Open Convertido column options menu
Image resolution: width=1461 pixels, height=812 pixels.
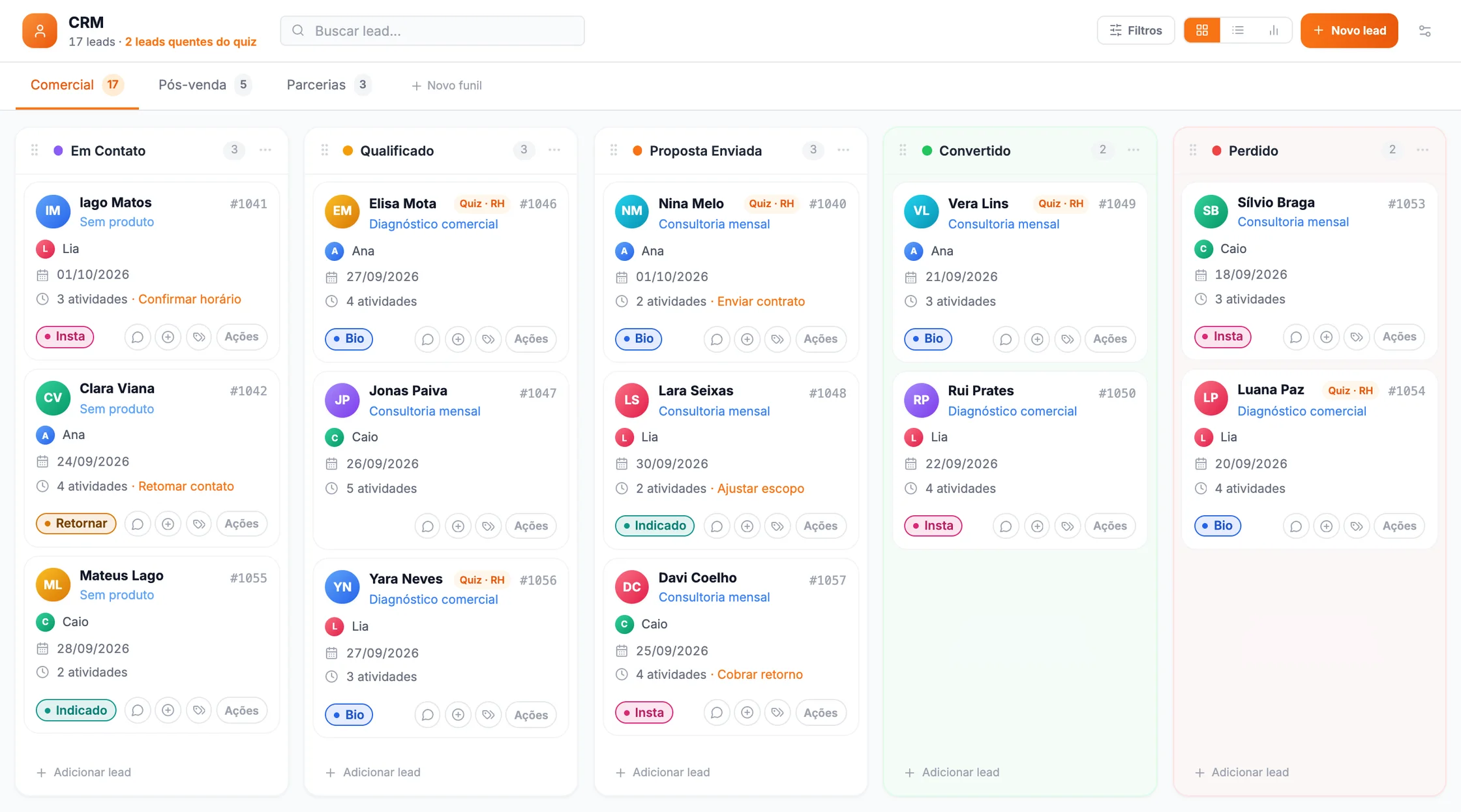[x=1134, y=150]
